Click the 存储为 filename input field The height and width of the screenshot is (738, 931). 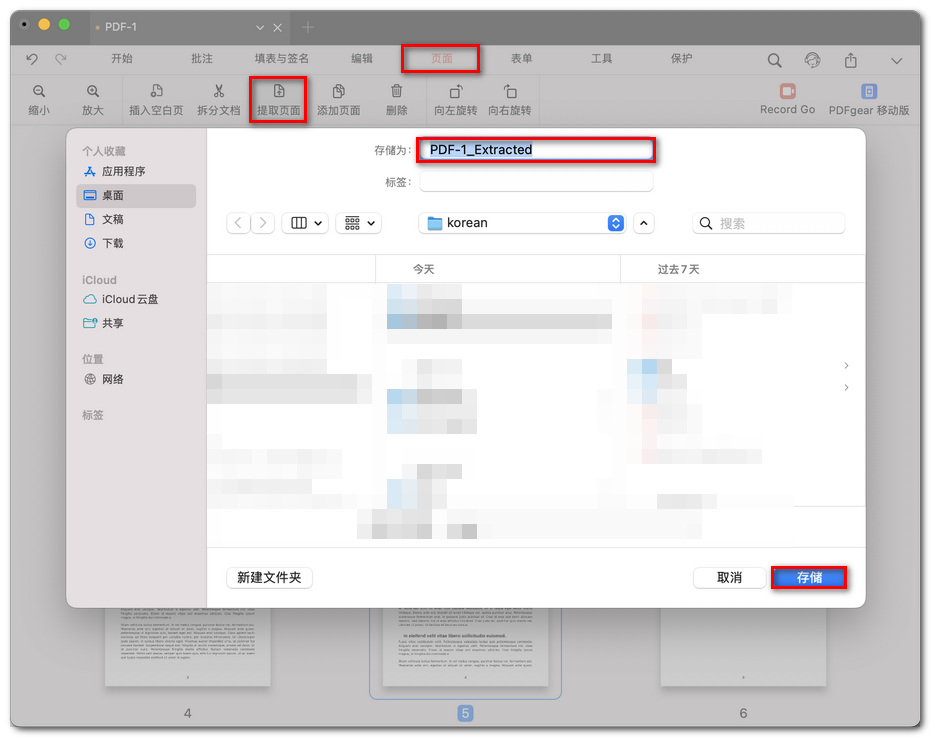536,149
